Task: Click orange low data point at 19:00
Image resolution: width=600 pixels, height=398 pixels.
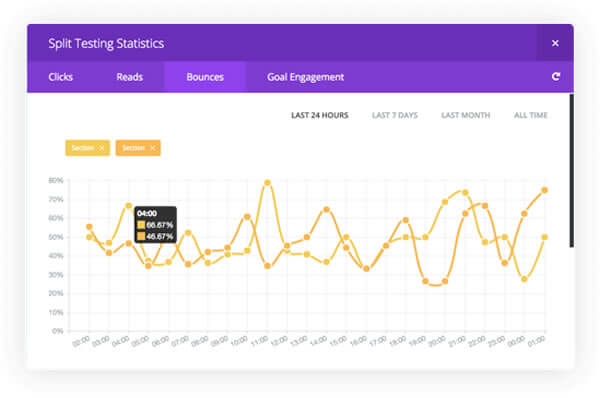Action: 425,281
